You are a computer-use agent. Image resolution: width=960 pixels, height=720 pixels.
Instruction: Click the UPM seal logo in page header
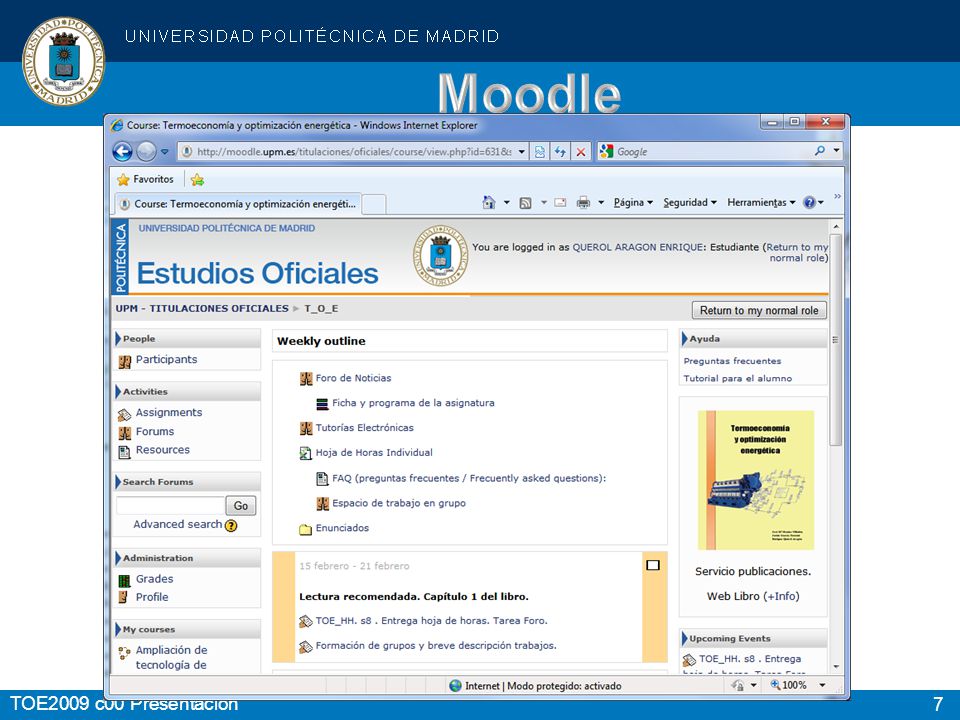[x=441, y=255]
